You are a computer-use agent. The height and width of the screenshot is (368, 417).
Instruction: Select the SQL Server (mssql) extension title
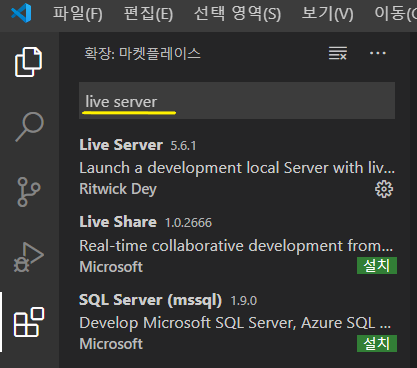point(150,300)
